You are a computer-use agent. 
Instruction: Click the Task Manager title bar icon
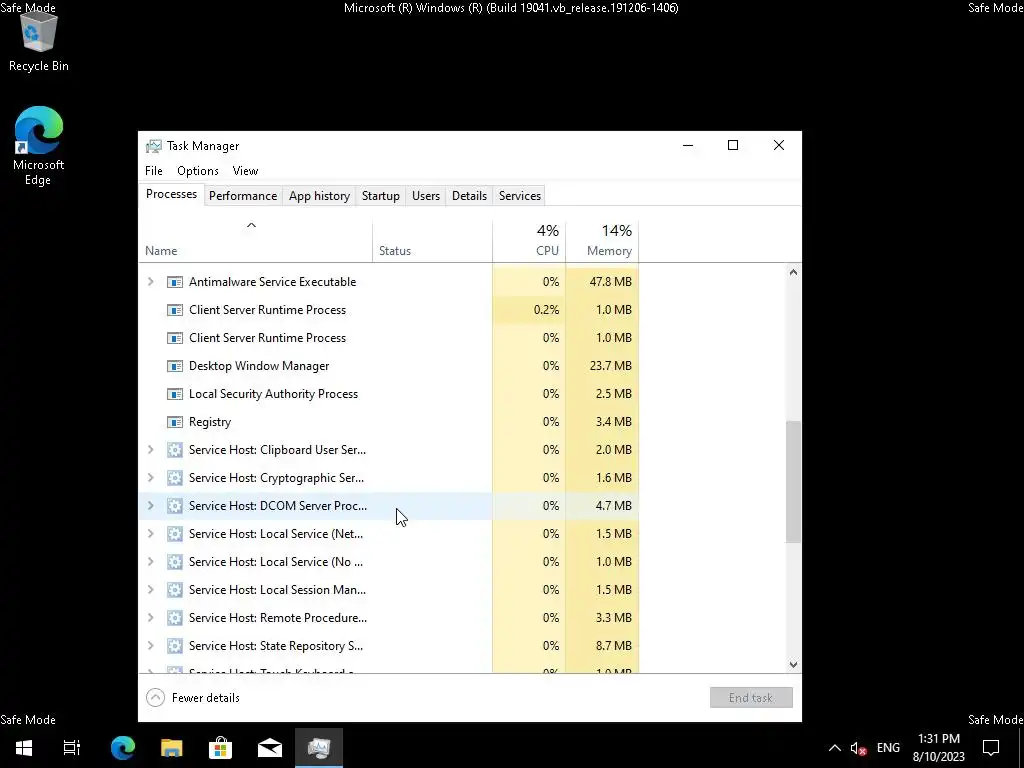tap(153, 146)
